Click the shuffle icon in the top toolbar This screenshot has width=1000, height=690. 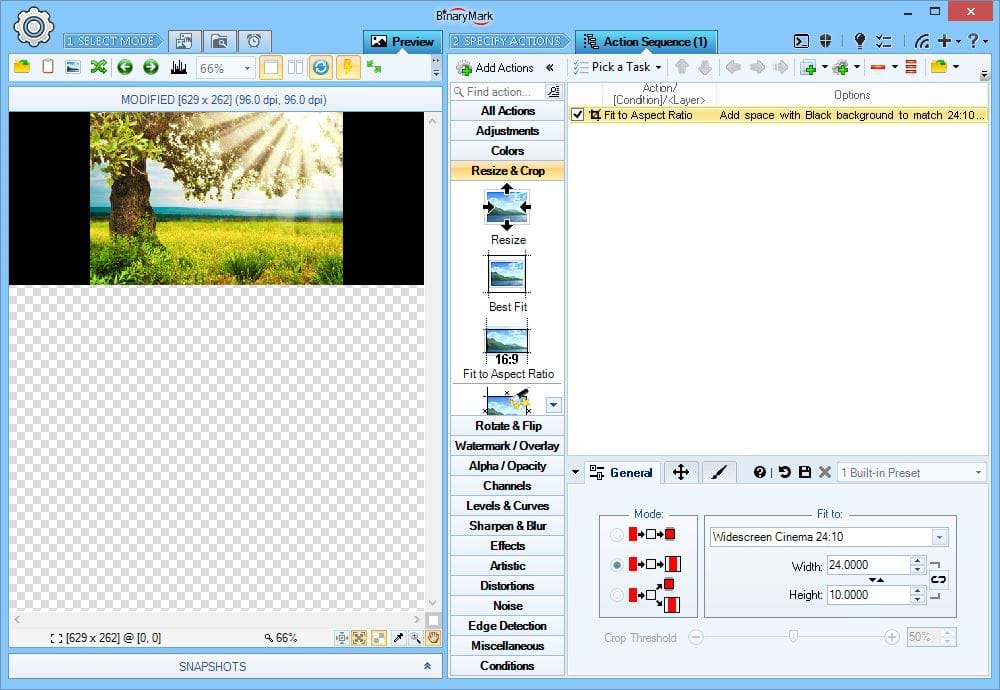[98, 67]
